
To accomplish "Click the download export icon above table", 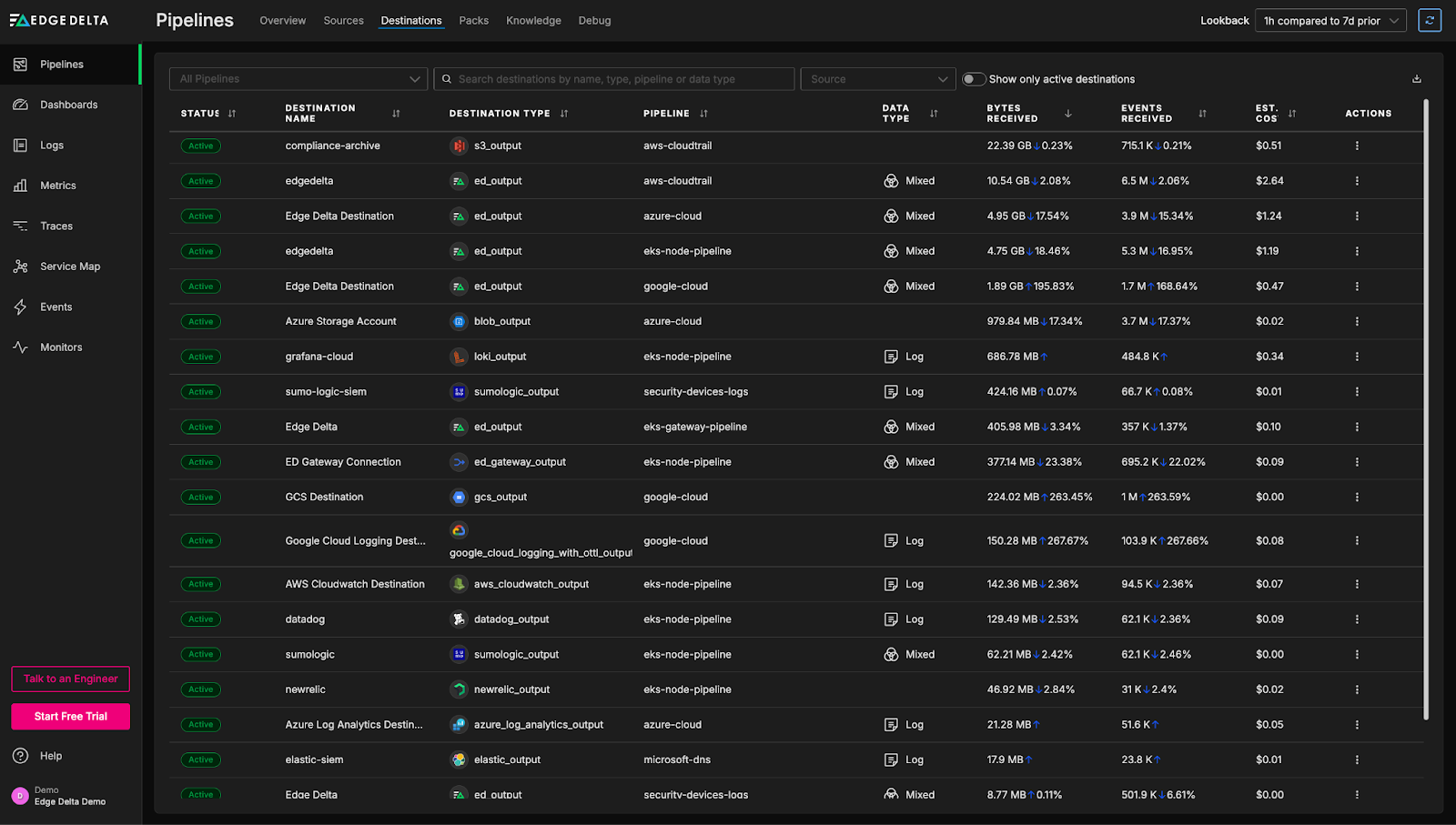I will tap(1416, 79).
